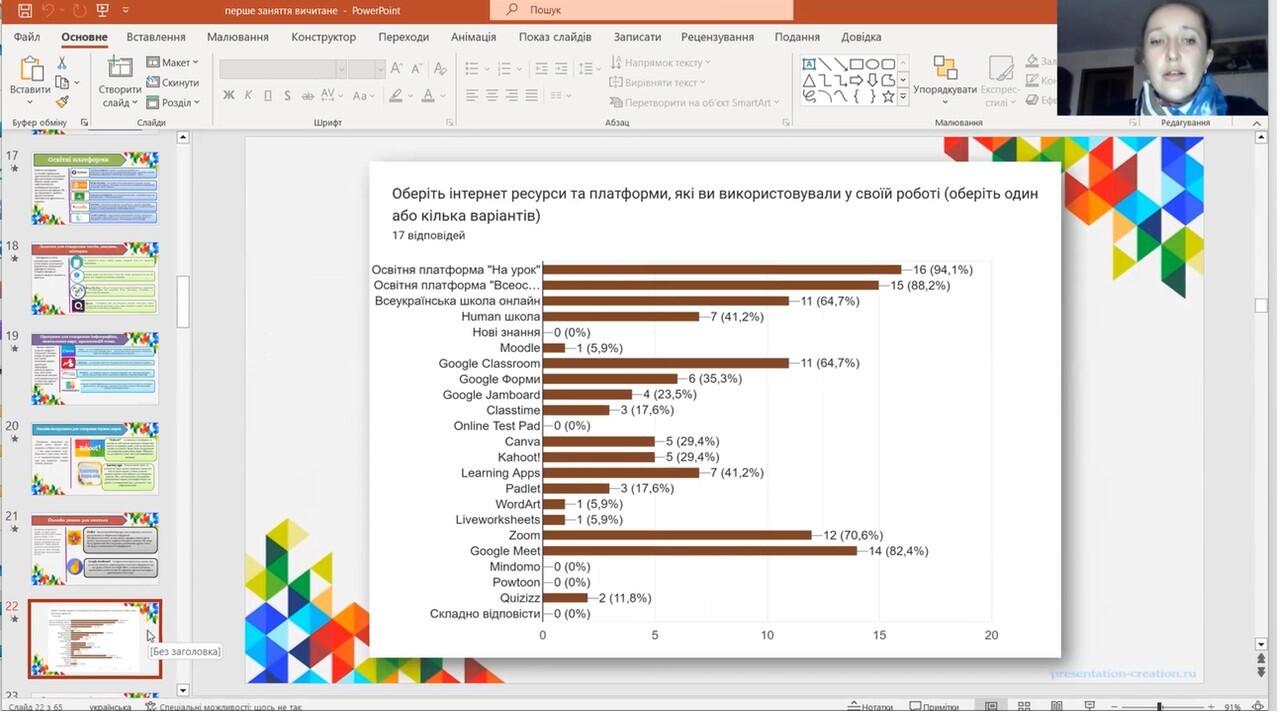The height and width of the screenshot is (720, 1280).
Task: Click the Пошук search box
Action: click(641, 10)
